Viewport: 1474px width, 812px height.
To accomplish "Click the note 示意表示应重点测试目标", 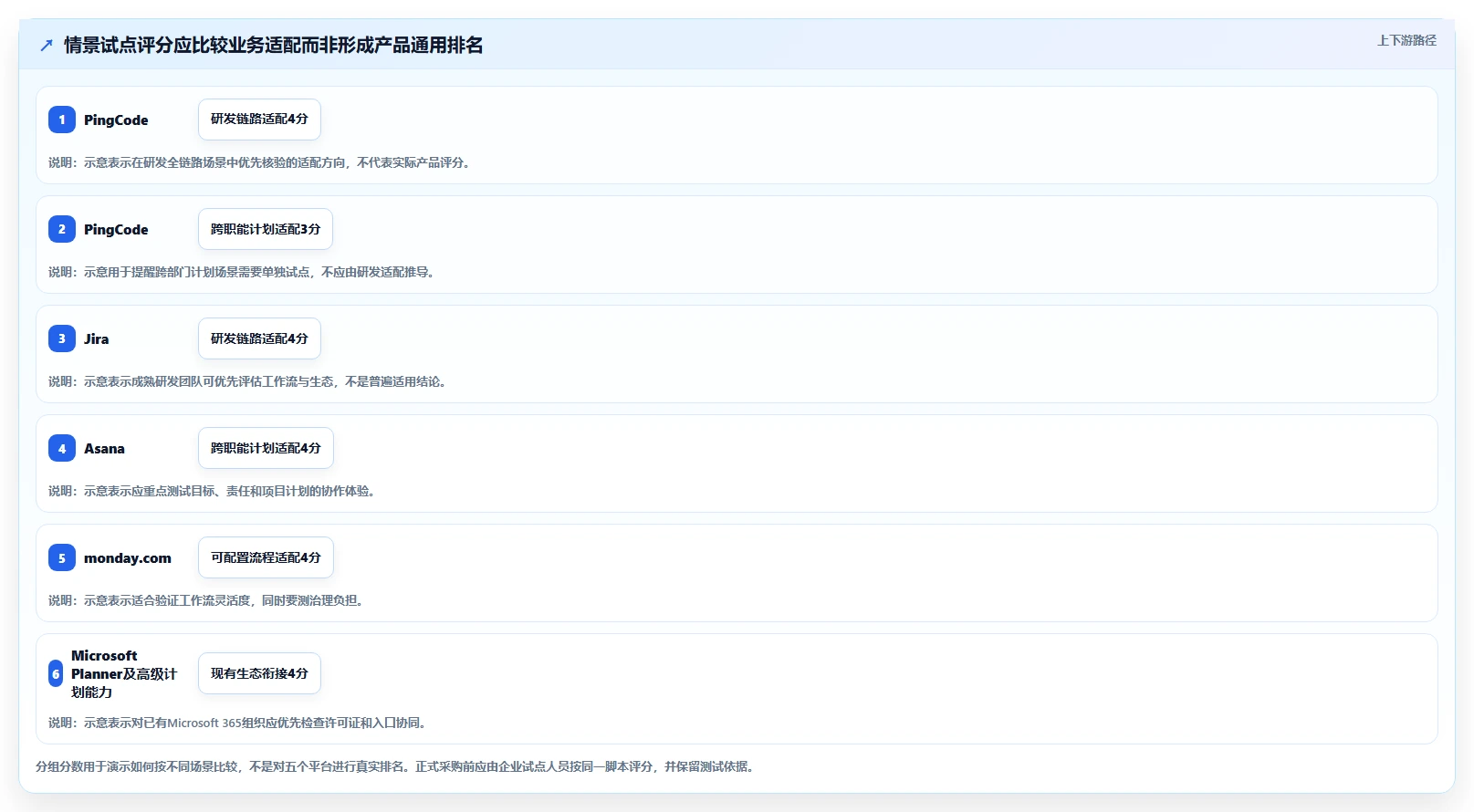I will point(212,491).
